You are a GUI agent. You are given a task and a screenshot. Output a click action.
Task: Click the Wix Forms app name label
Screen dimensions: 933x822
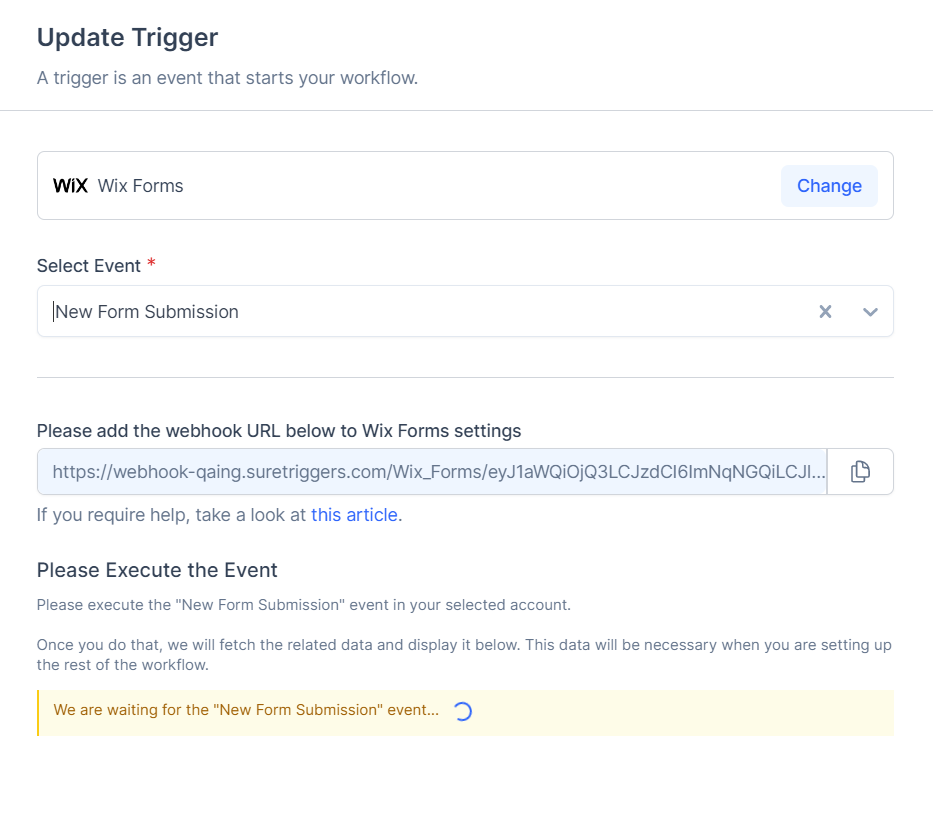pyautogui.click(x=140, y=186)
